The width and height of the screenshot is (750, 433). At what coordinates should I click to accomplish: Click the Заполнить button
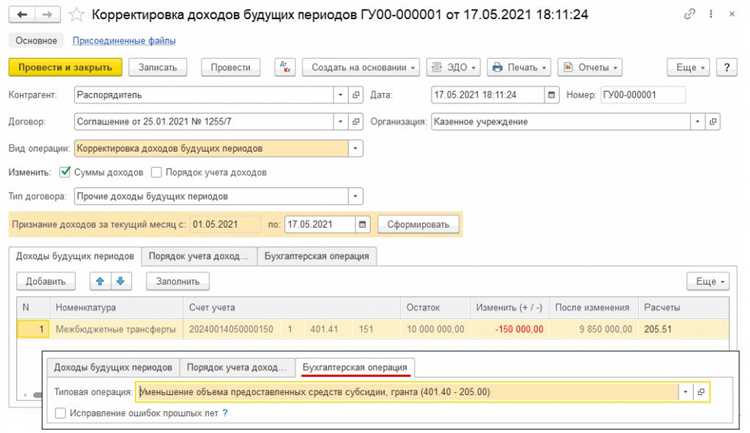(x=177, y=281)
